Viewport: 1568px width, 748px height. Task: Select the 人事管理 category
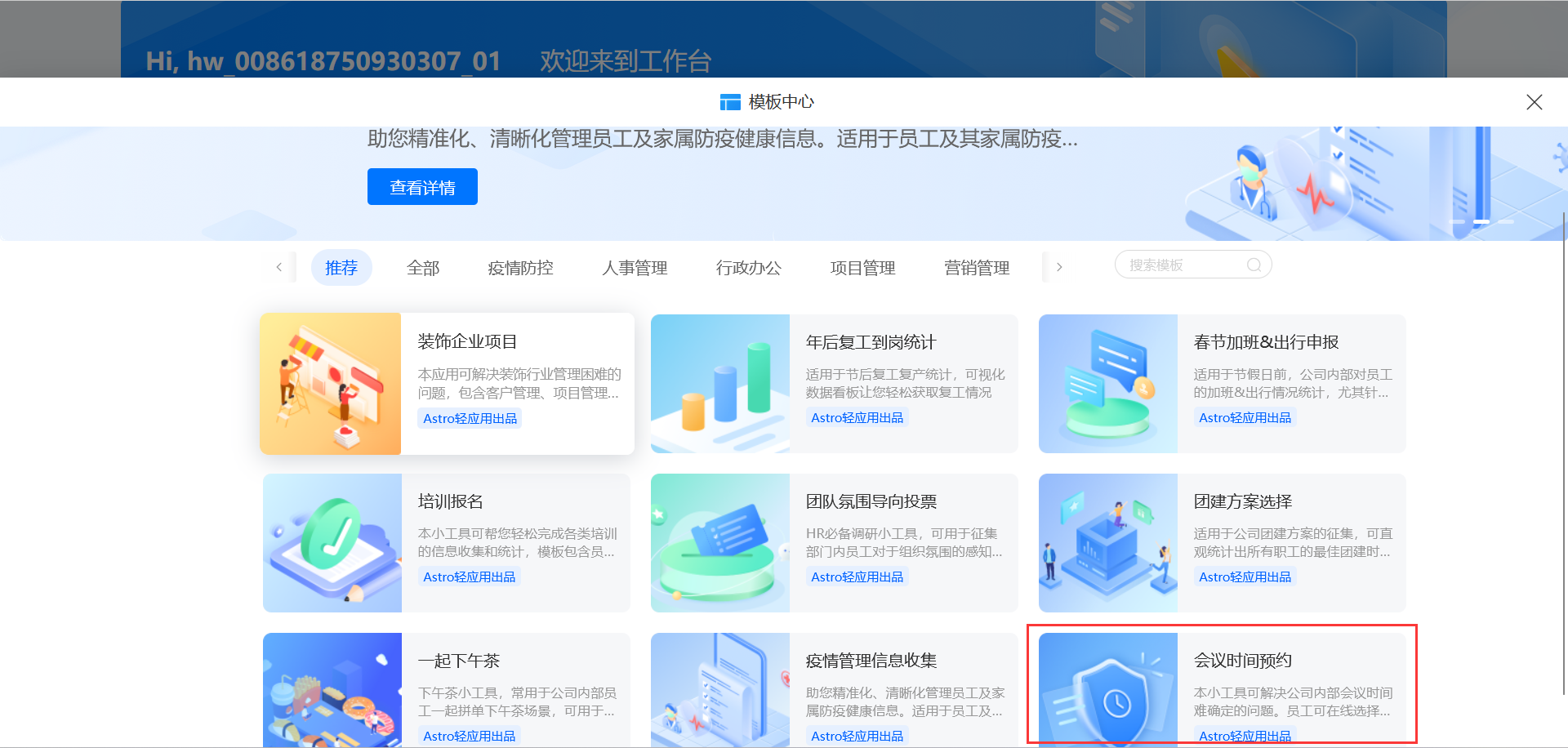635,267
